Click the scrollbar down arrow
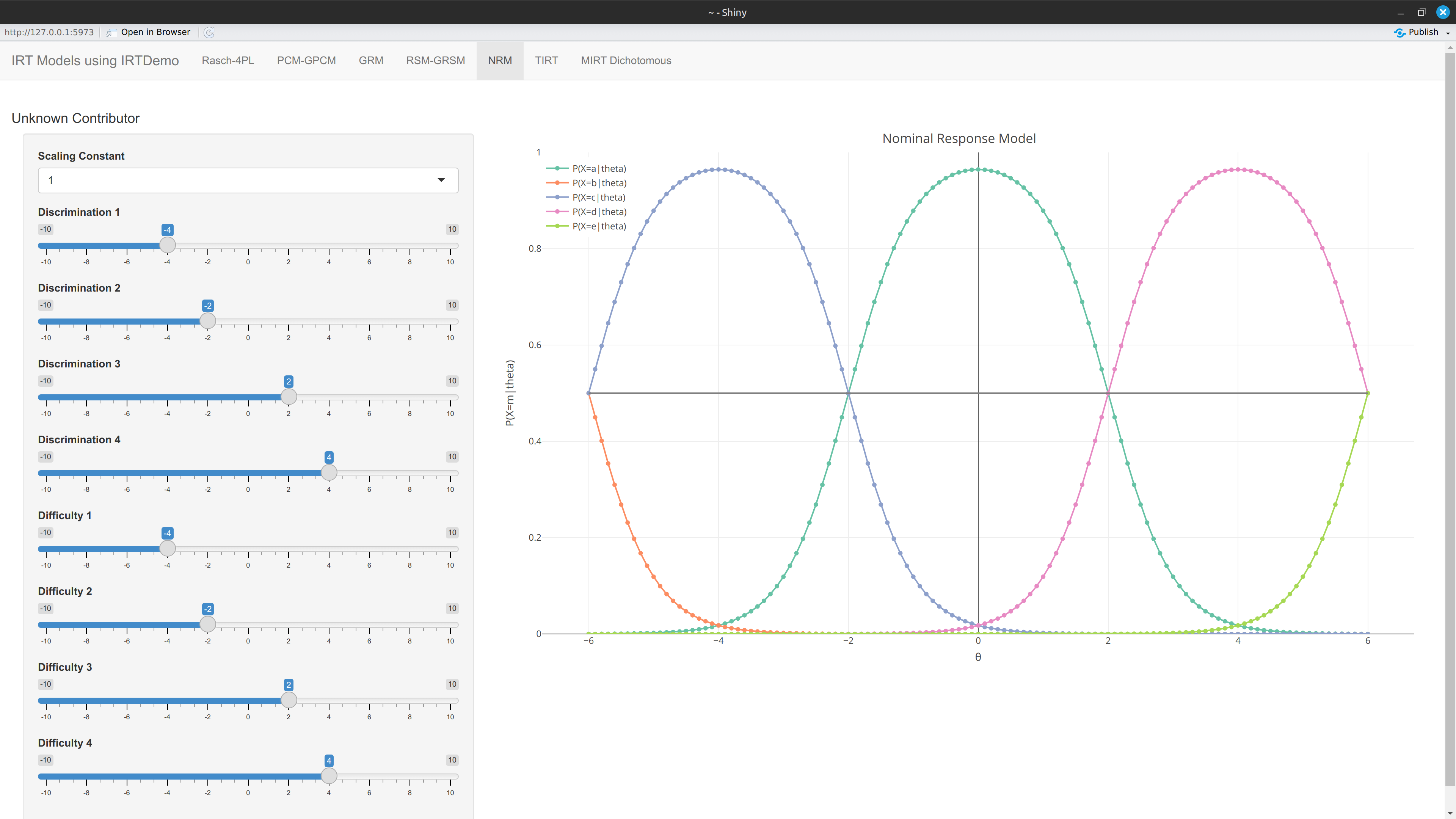 point(1450,813)
